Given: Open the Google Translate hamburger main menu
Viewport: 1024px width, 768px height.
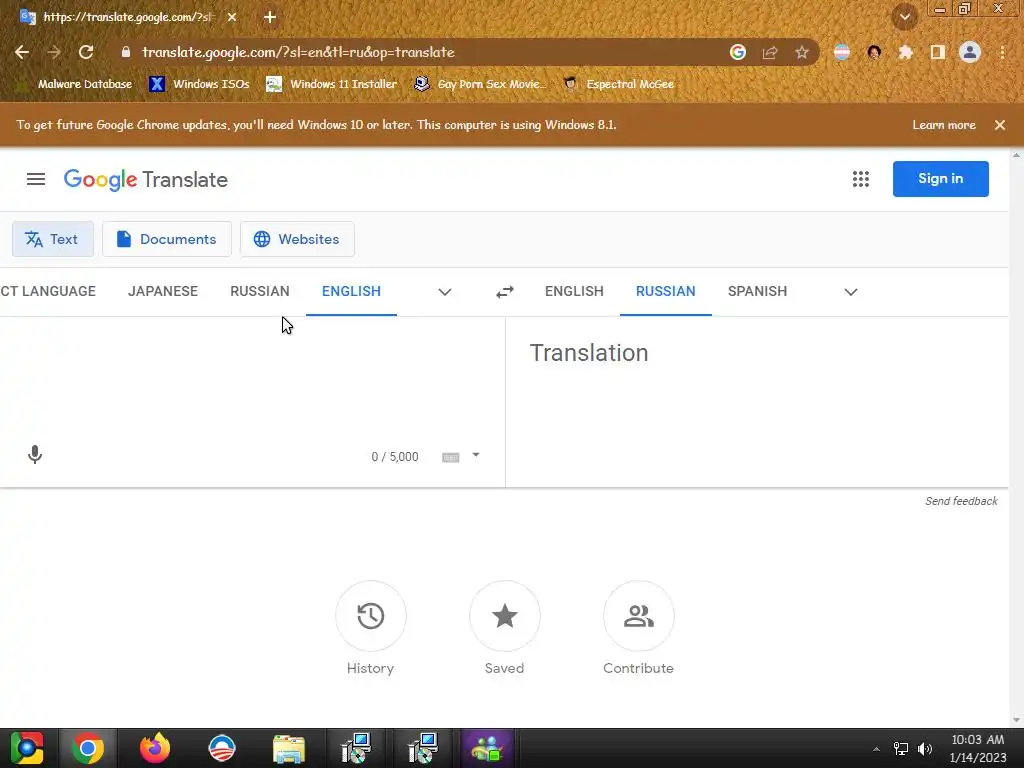Looking at the screenshot, I should tap(36, 179).
